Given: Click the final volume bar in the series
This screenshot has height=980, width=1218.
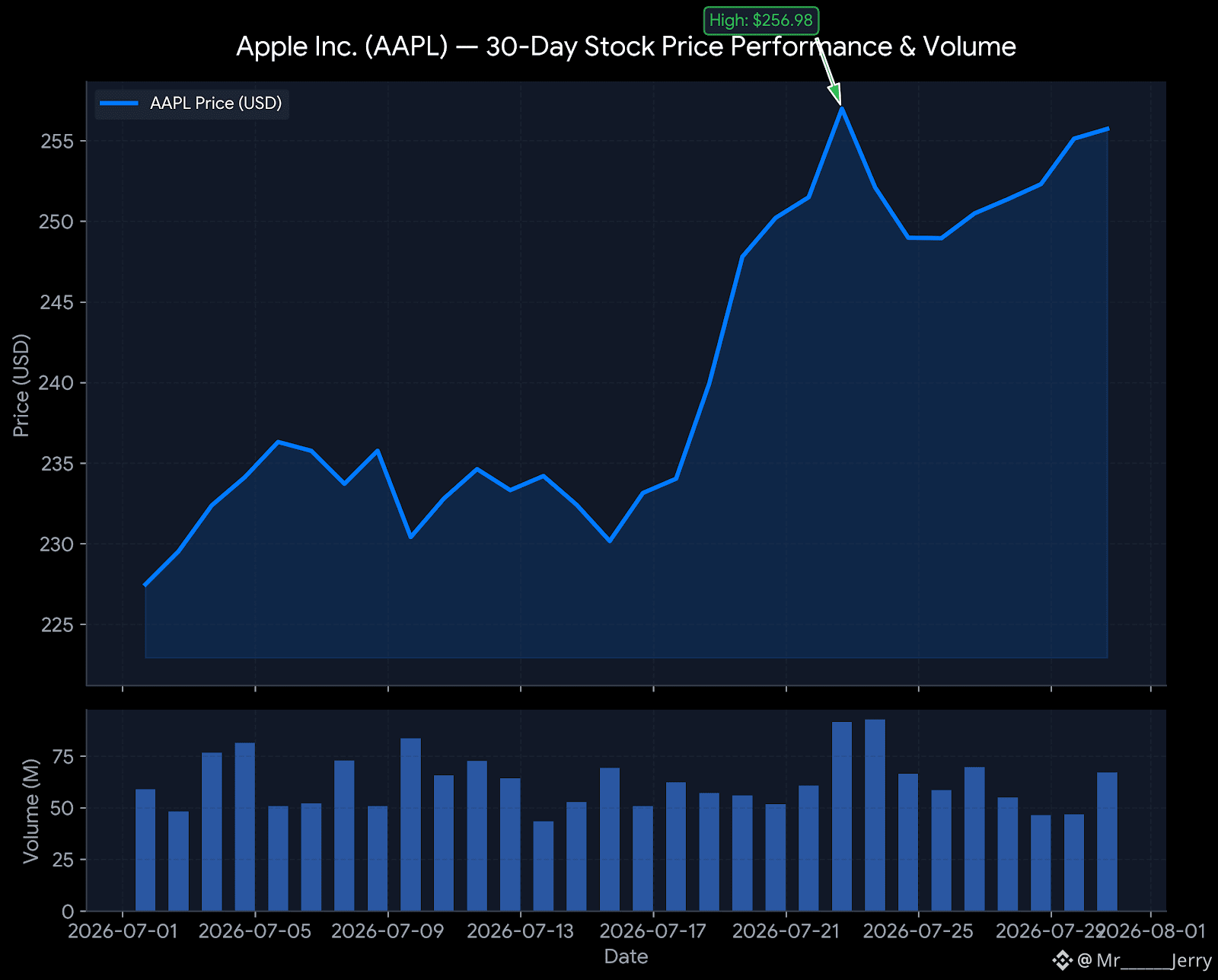Looking at the screenshot, I should (x=1107, y=841).
